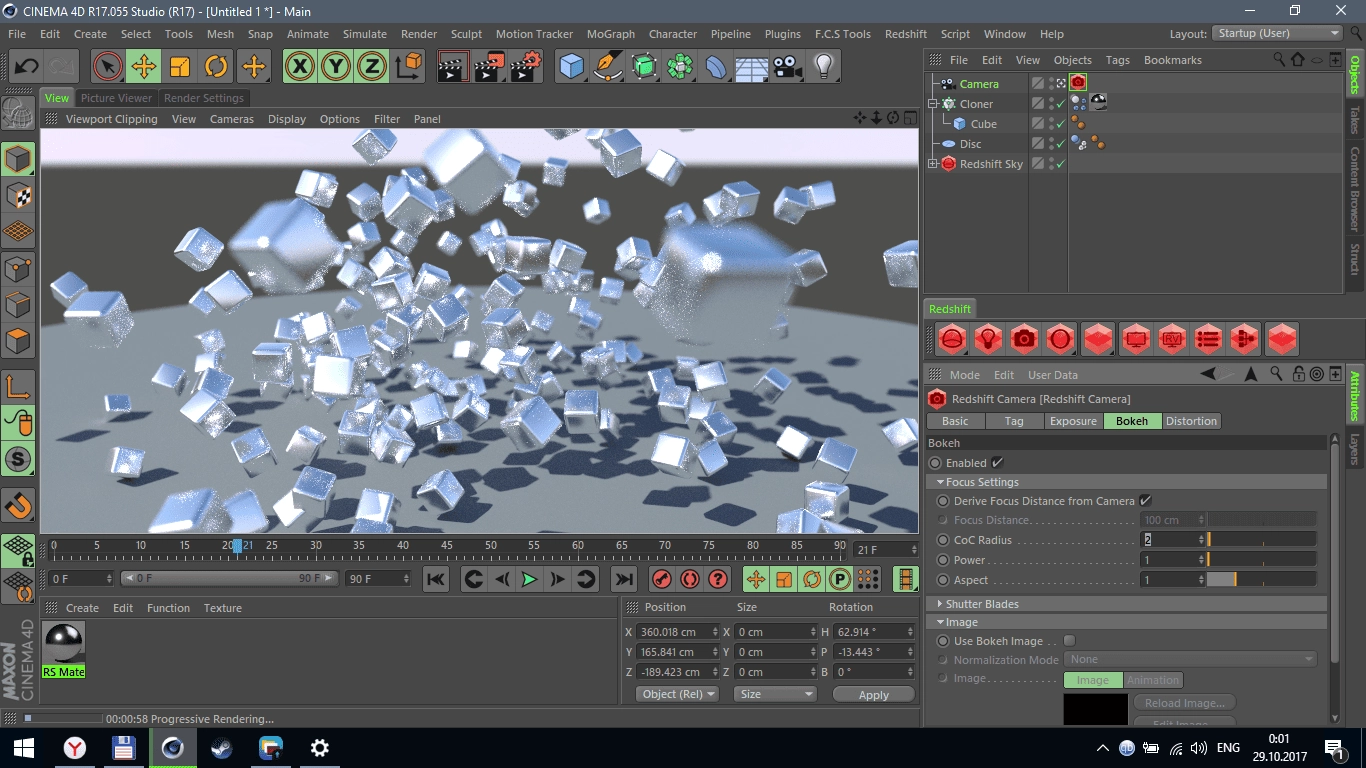Open the Spline pen tool

click(608, 67)
